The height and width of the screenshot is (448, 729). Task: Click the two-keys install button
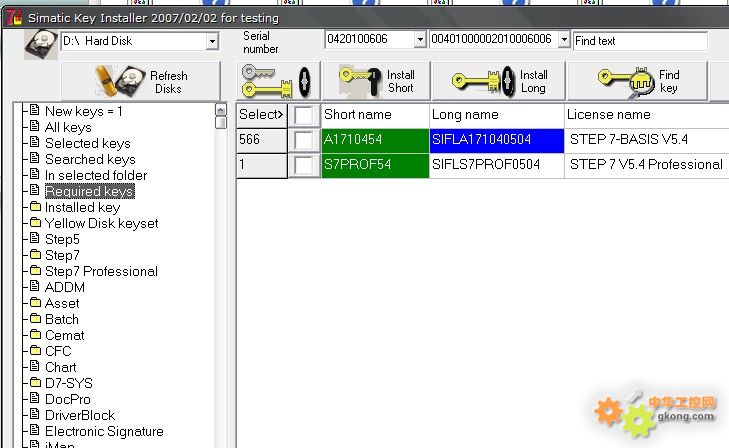point(278,81)
